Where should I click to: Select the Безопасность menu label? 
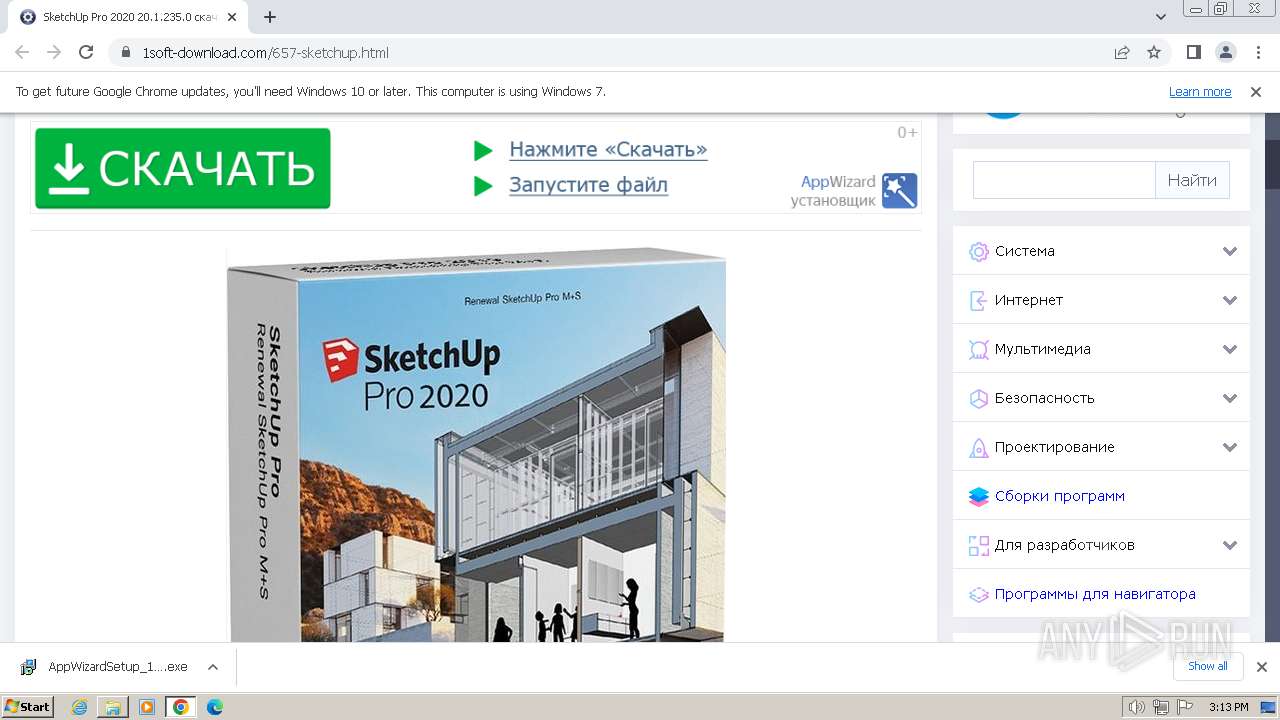(1045, 398)
